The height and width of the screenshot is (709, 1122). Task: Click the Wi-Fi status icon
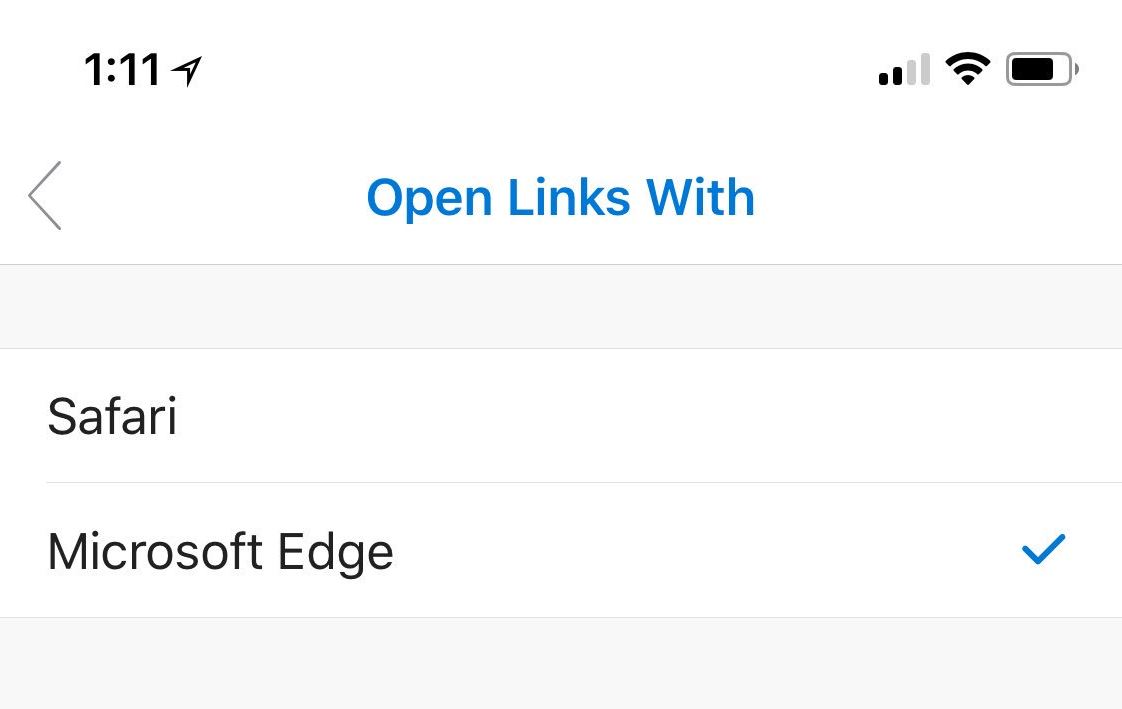pyautogui.click(x=967, y=69)
